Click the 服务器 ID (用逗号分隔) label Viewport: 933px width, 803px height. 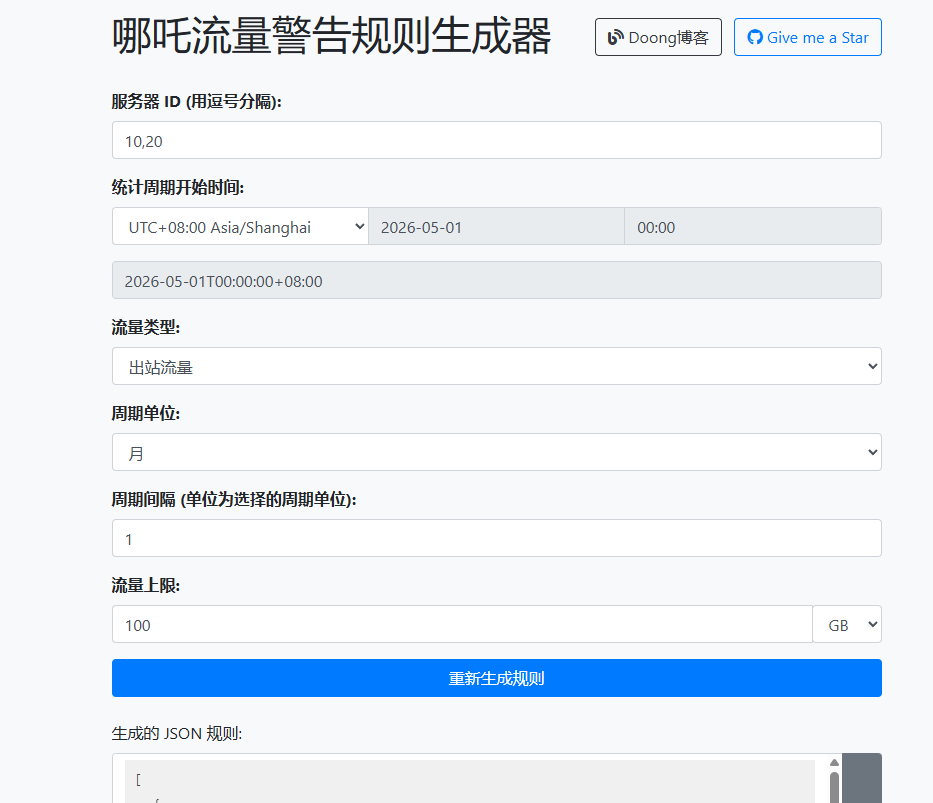click(197, 102)
